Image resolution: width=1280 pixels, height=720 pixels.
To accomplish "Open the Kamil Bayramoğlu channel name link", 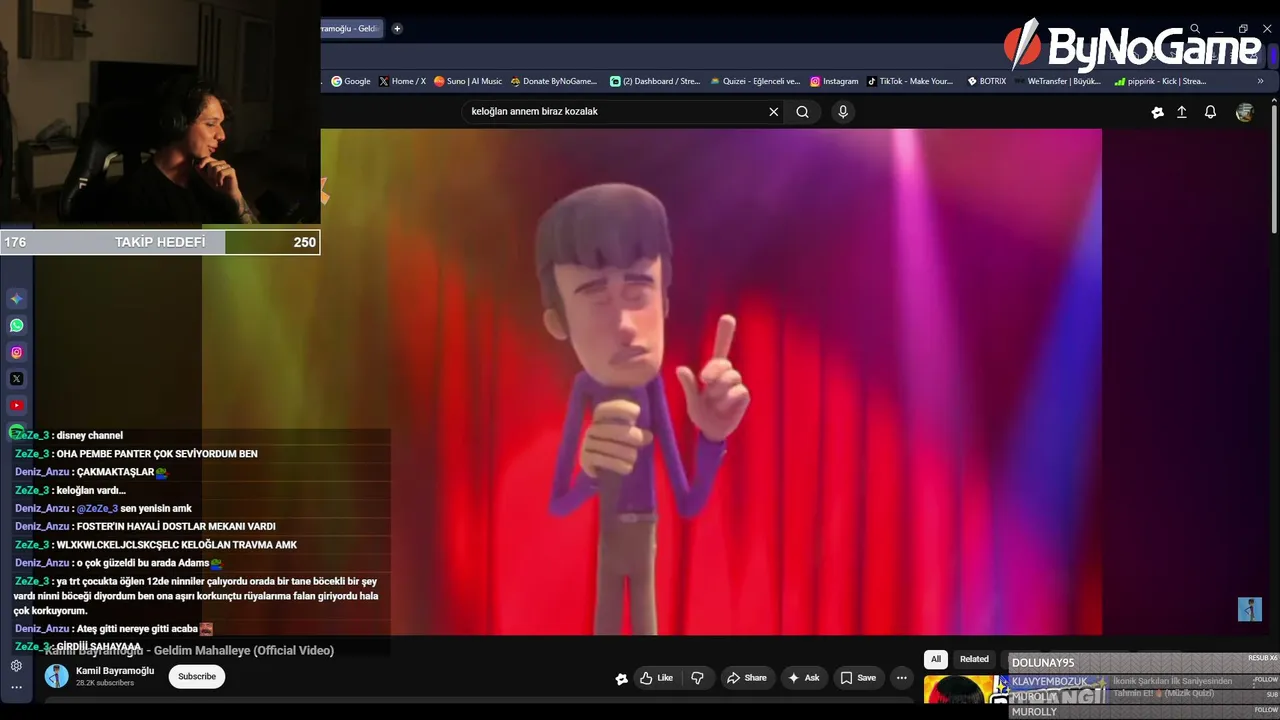I will tap(115, 671).
